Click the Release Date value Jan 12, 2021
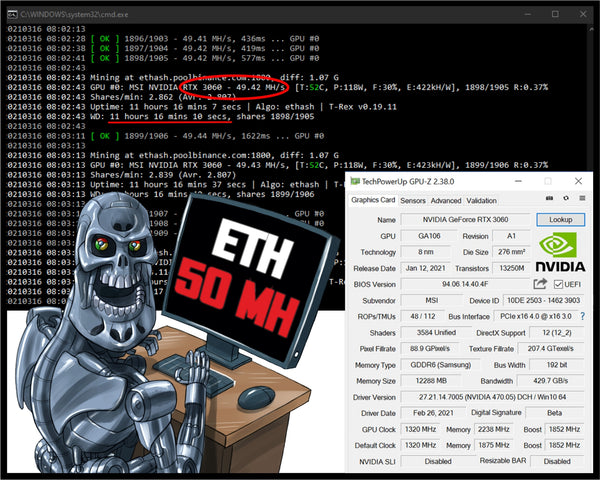Image resolution: width=600 pixels, height=480 pixels. tap(426, 268)
